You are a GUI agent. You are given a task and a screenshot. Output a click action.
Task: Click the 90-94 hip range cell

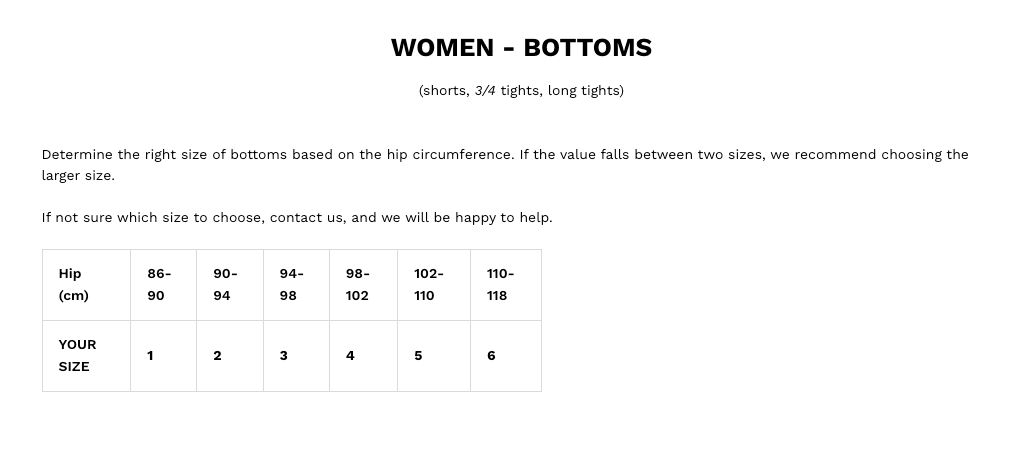tap(230, 284)
